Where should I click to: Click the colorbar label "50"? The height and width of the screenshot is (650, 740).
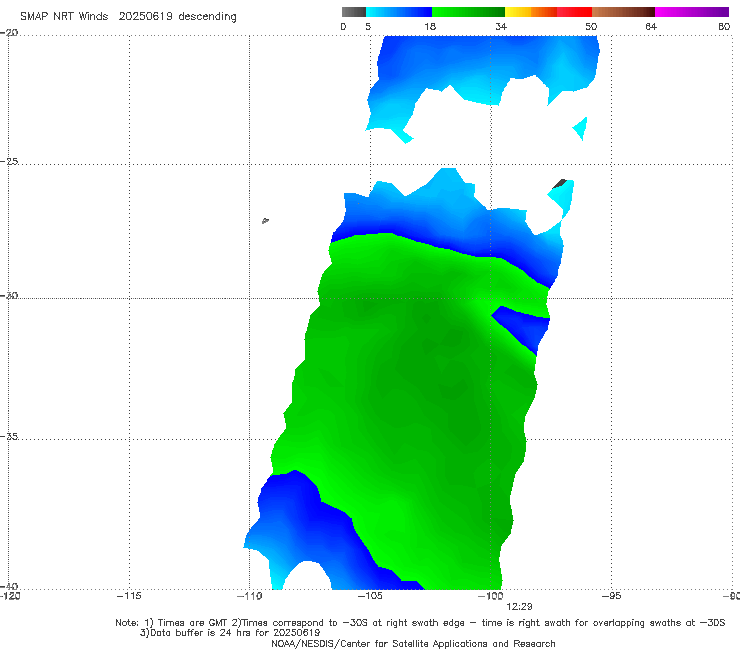click(591, 26)
